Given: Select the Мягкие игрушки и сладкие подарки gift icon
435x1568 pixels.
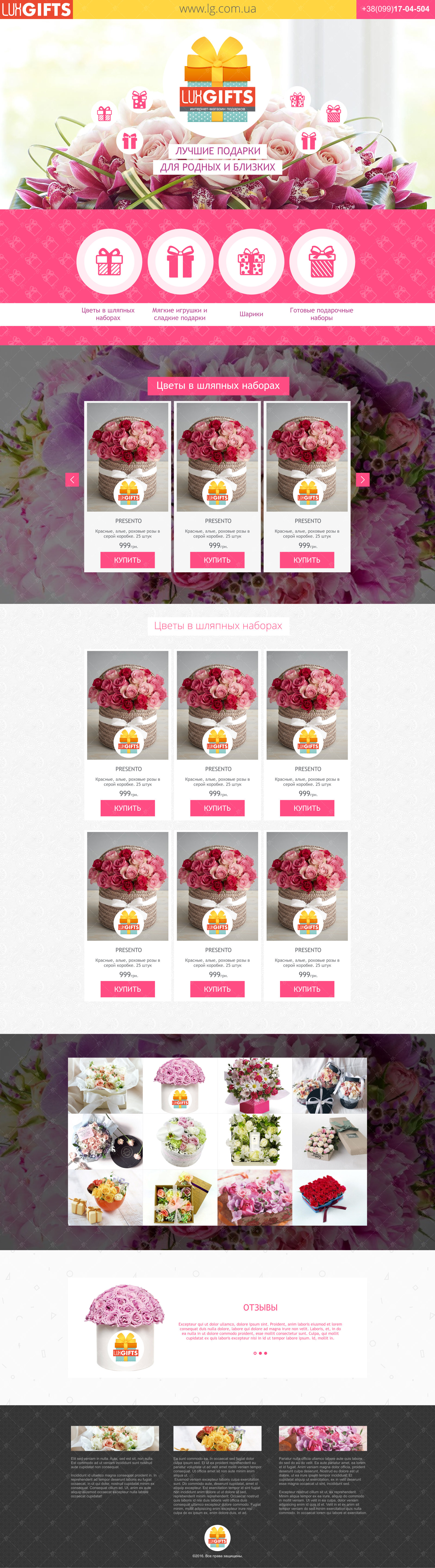Looking at the screenshot, I should pos(181,261).
